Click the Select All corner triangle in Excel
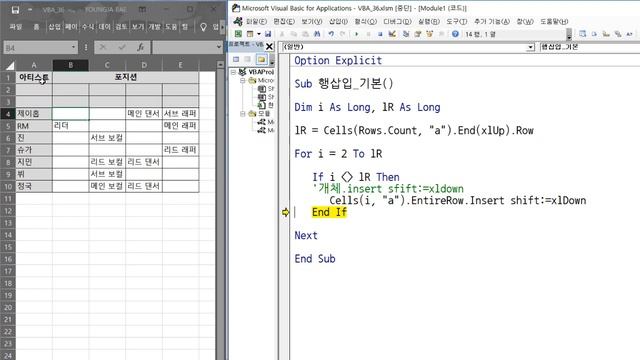The width and height of the screenshot is (640, 360). coord(9,65)
